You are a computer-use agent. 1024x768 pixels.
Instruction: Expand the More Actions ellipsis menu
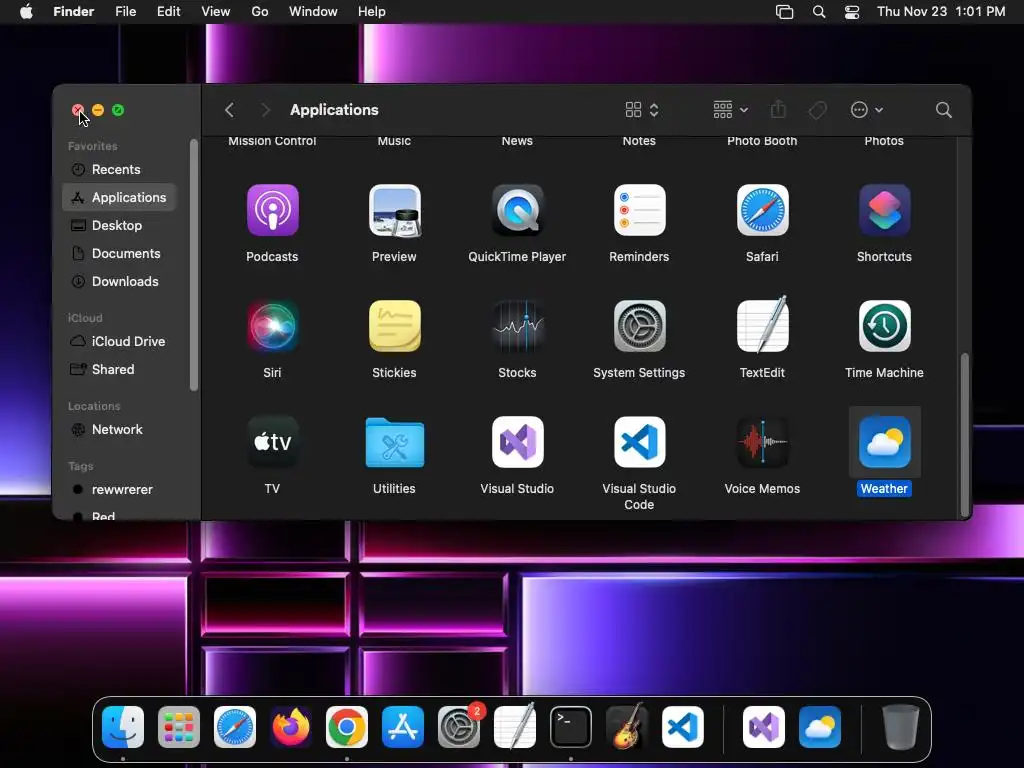point(867,110)
